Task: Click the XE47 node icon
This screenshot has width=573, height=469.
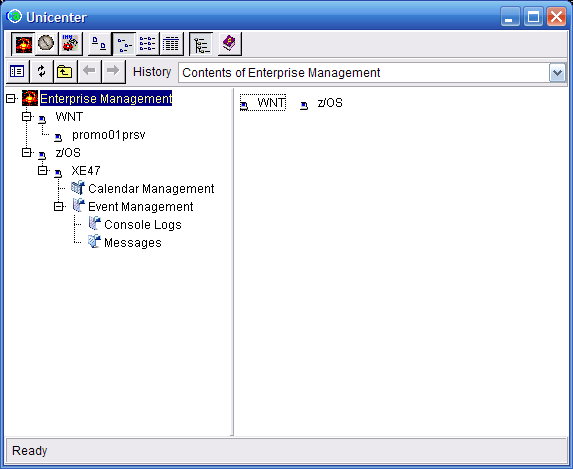Action: click(58, 173)
